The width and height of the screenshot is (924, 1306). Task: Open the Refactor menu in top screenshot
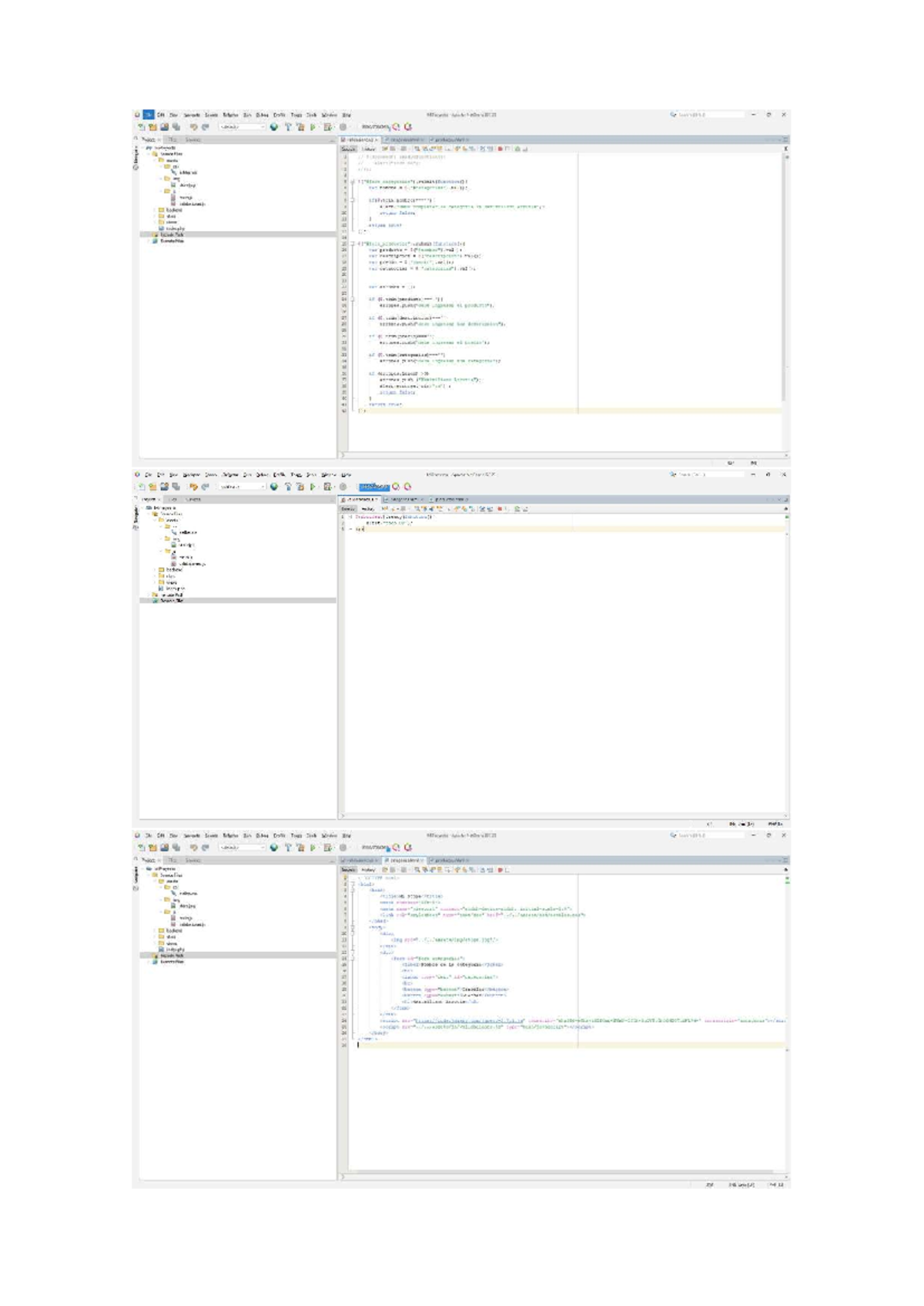[x=230, y=115]
